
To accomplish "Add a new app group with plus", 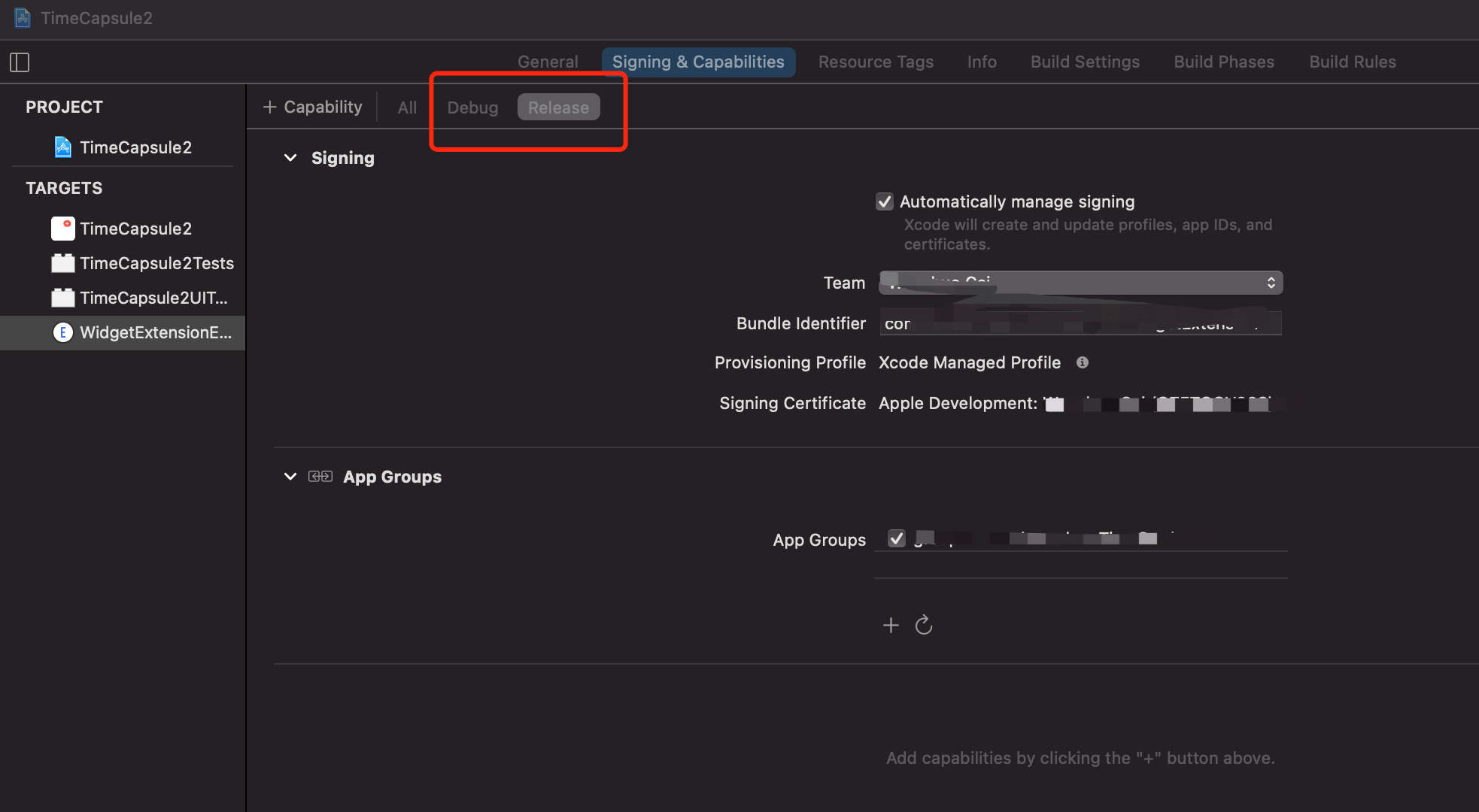I will pyautogui.click(x=891, y=625).
